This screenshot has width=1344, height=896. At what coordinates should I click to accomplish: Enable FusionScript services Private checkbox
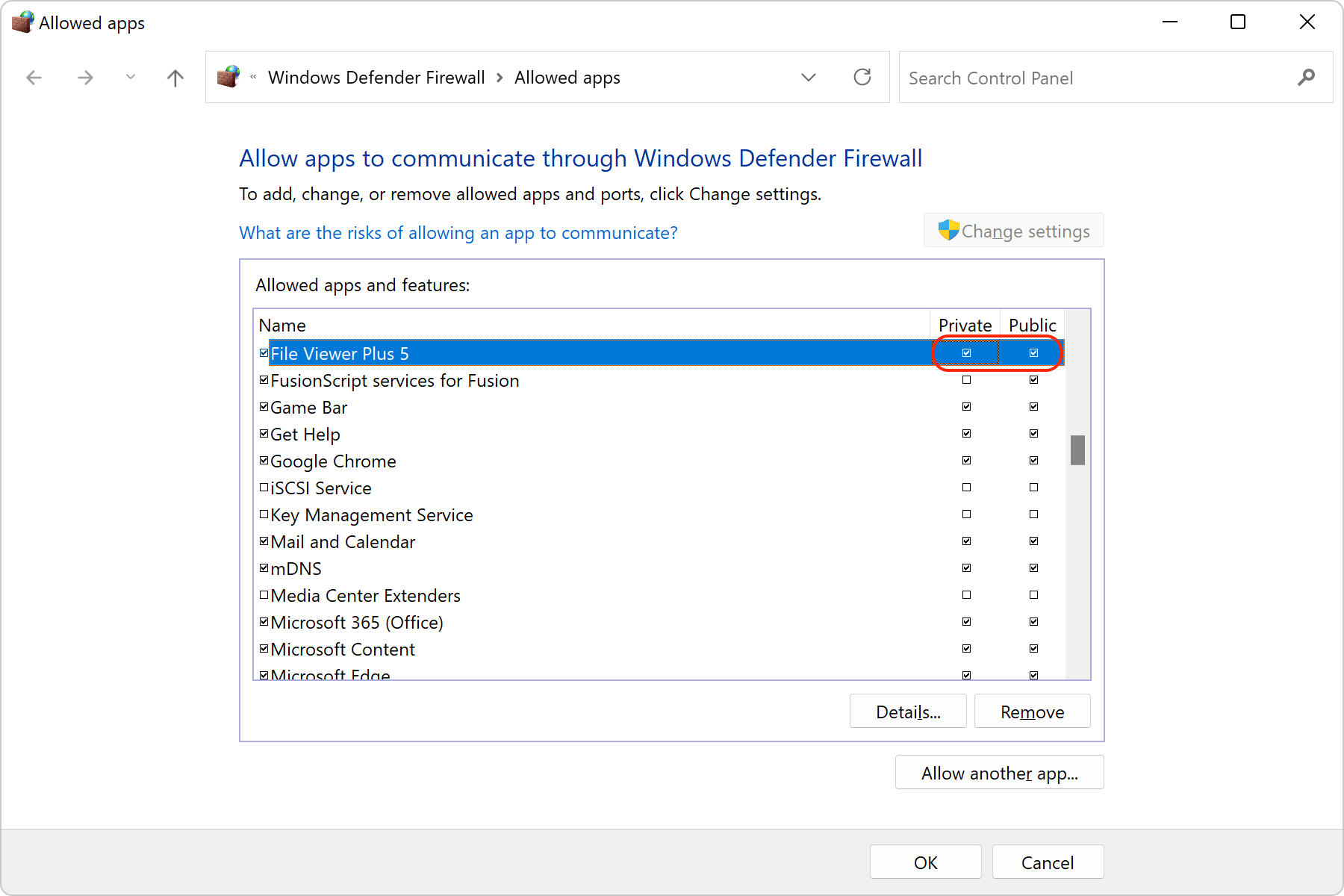pyautogui.click(x=967, y=380)
